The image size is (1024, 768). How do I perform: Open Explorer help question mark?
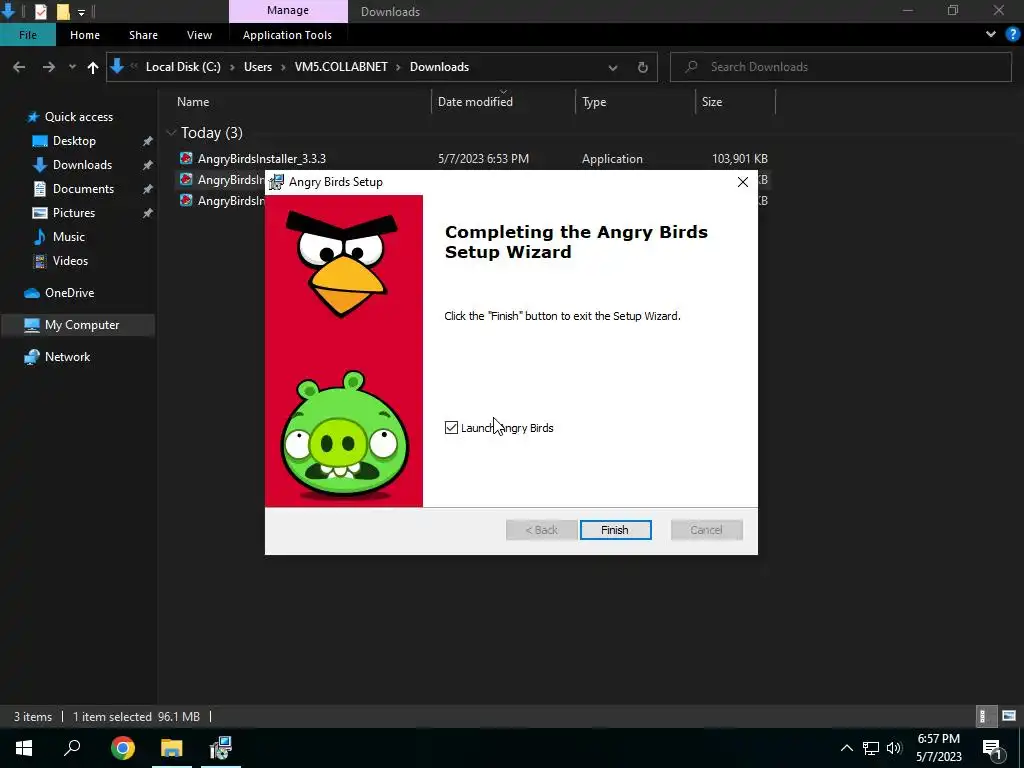click(x=1013, y=35)
